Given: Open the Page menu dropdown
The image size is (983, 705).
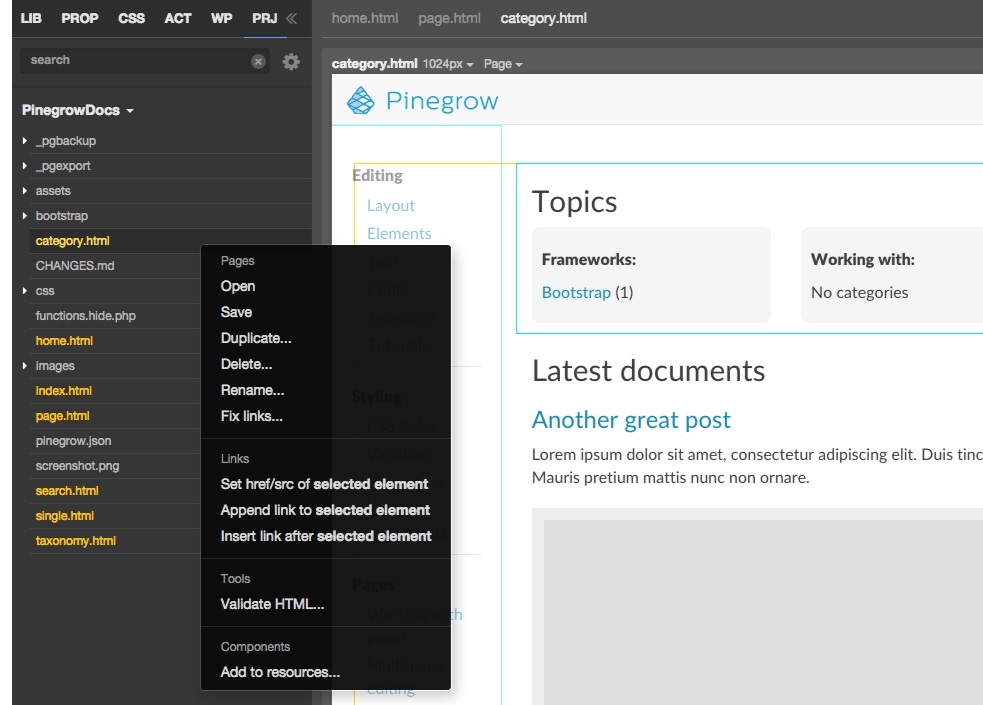Looking at the screenshot, I should (x=503, y=64).
